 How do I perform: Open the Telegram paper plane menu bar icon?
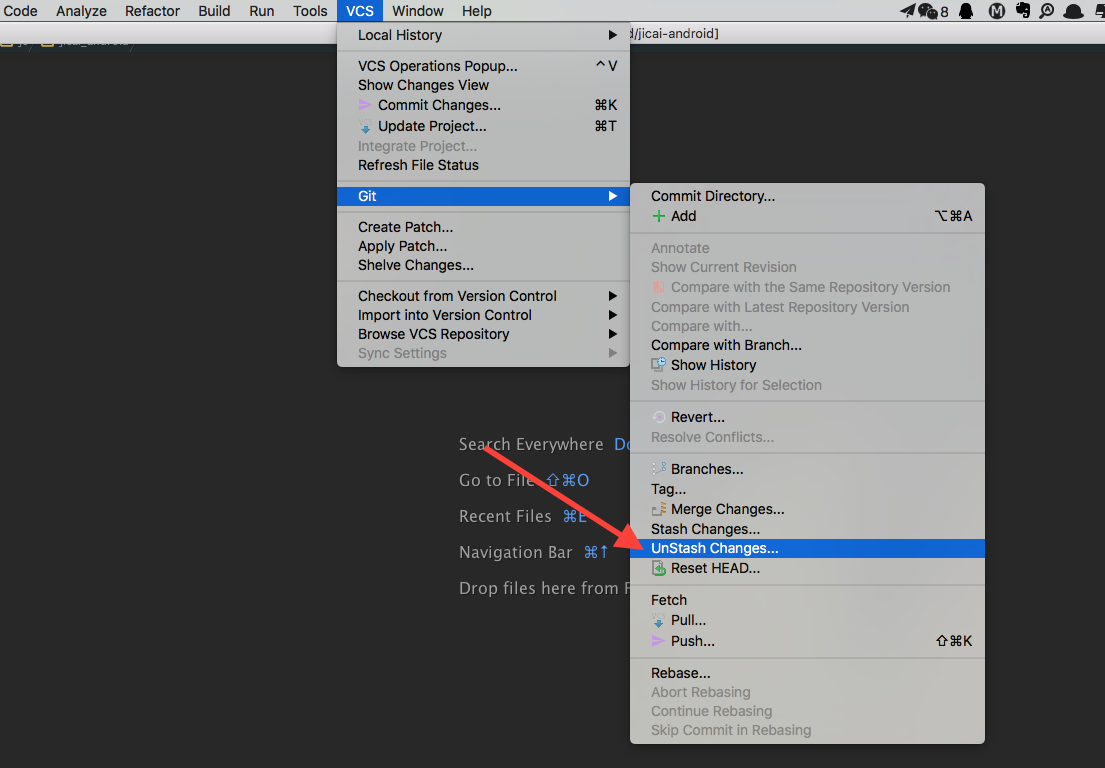[907, 11]
